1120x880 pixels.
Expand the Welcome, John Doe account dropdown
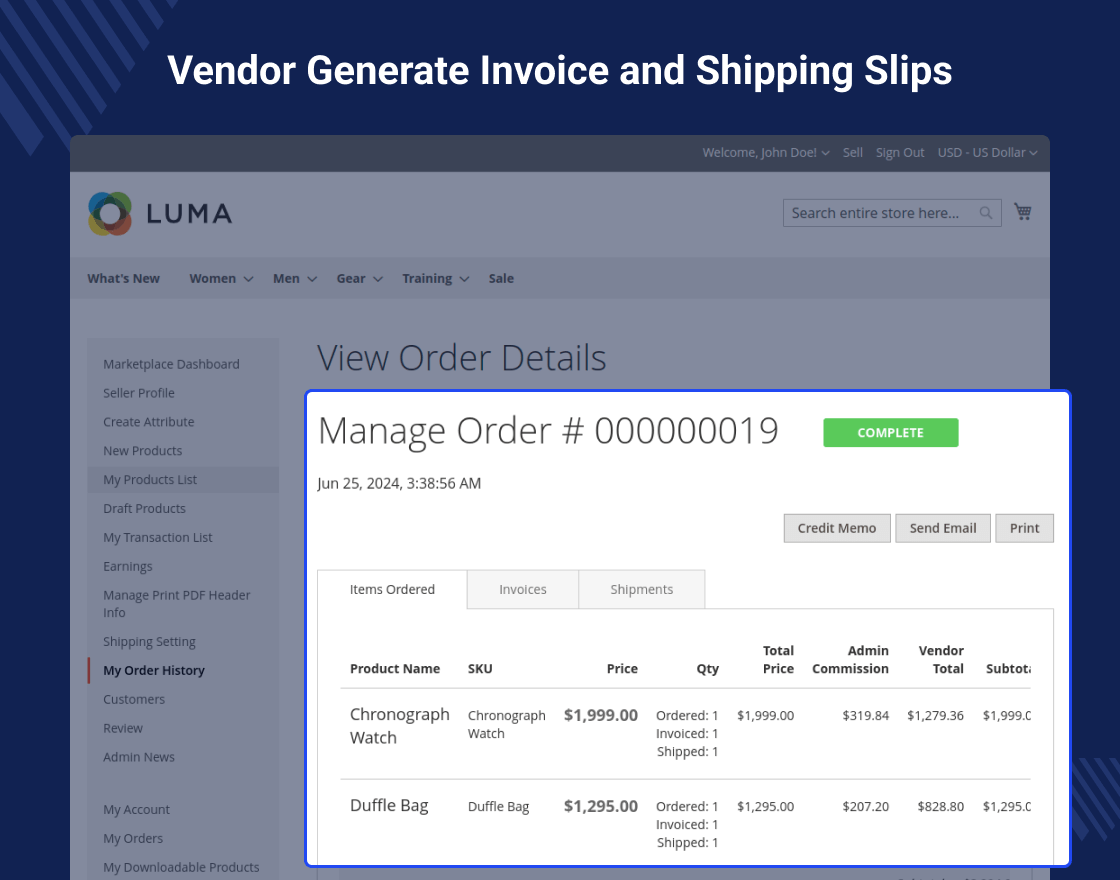tap(766, 153)
